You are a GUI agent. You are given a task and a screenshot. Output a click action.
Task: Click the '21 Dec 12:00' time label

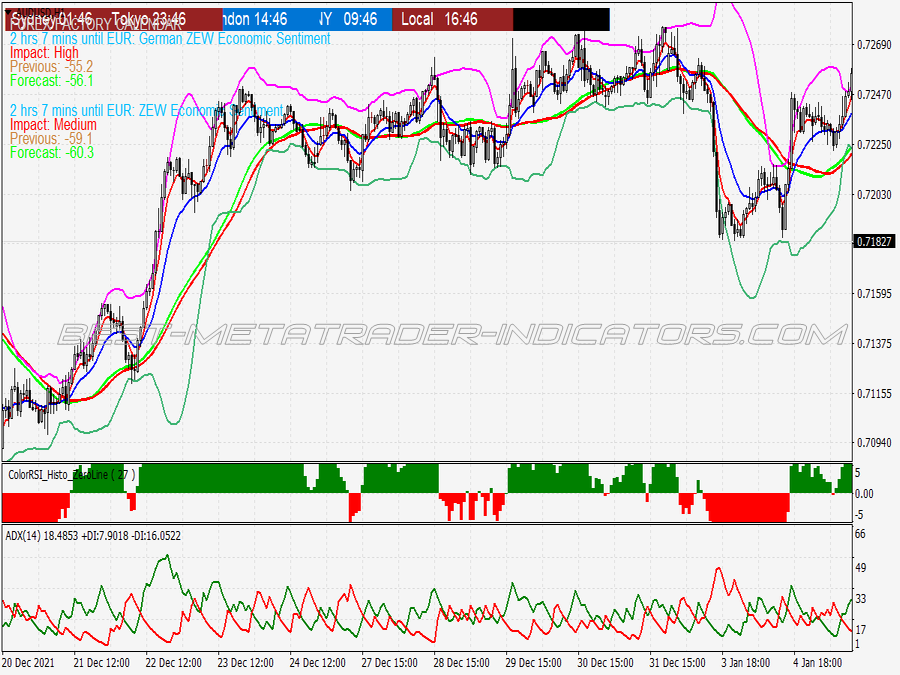pyautogui.click(x=102, y=663)
